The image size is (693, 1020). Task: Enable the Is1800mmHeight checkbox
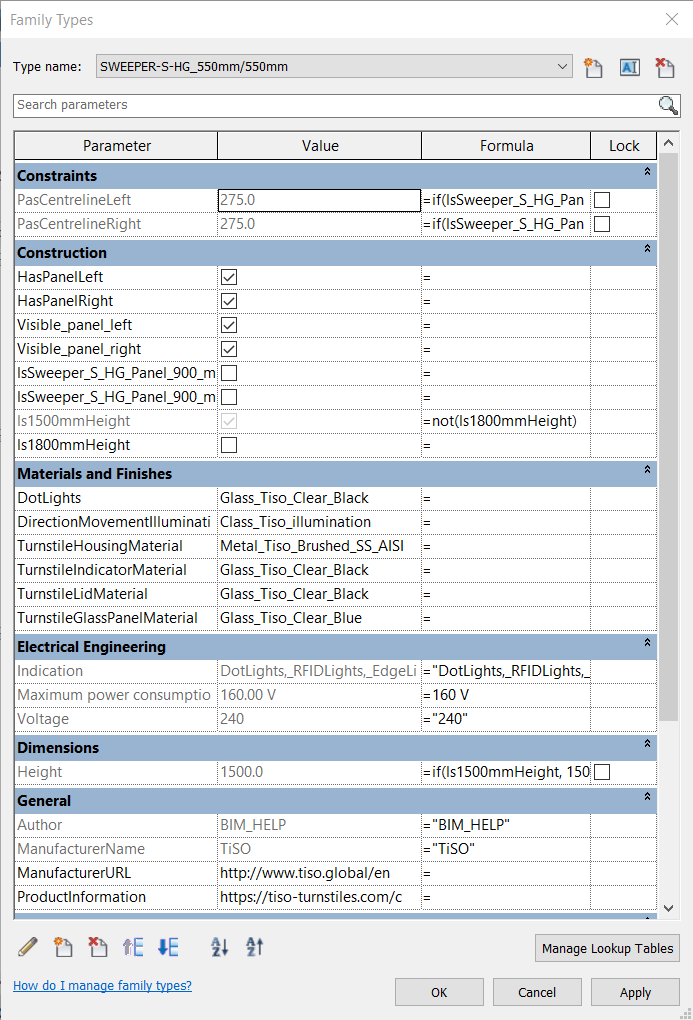[229, 445]
